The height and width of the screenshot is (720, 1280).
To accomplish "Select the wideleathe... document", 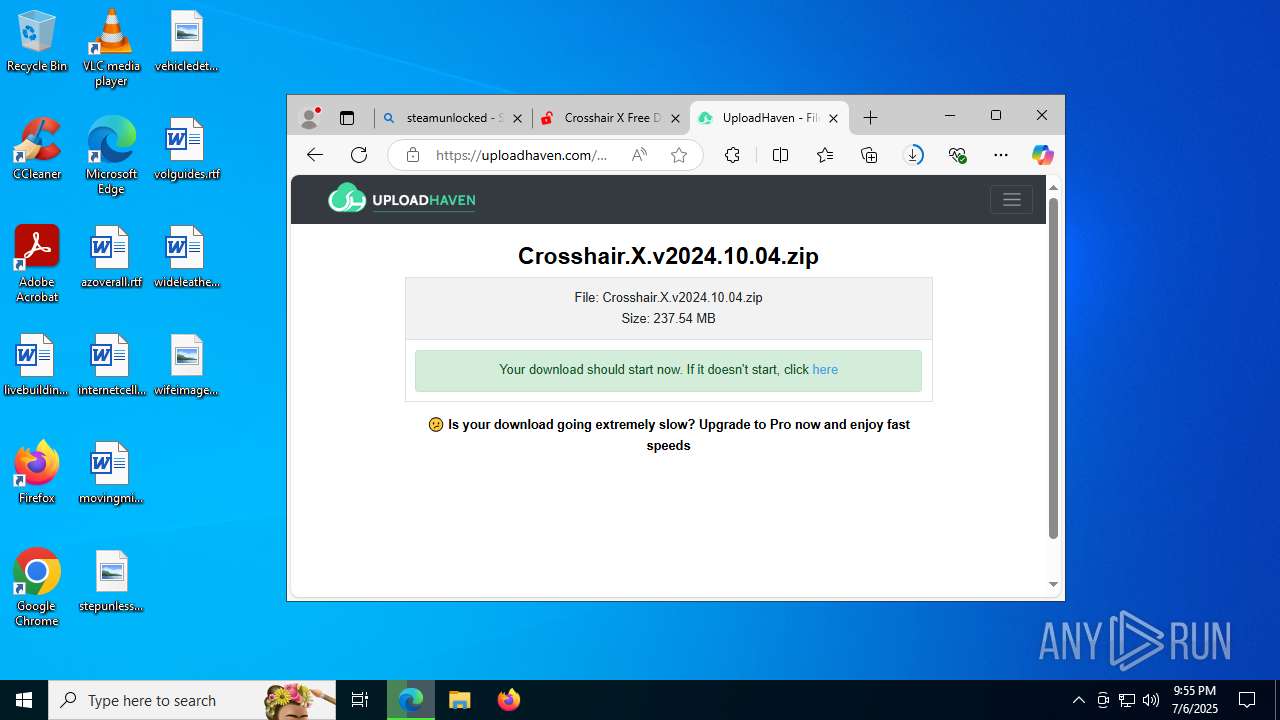I will click(x=186, y=257).
